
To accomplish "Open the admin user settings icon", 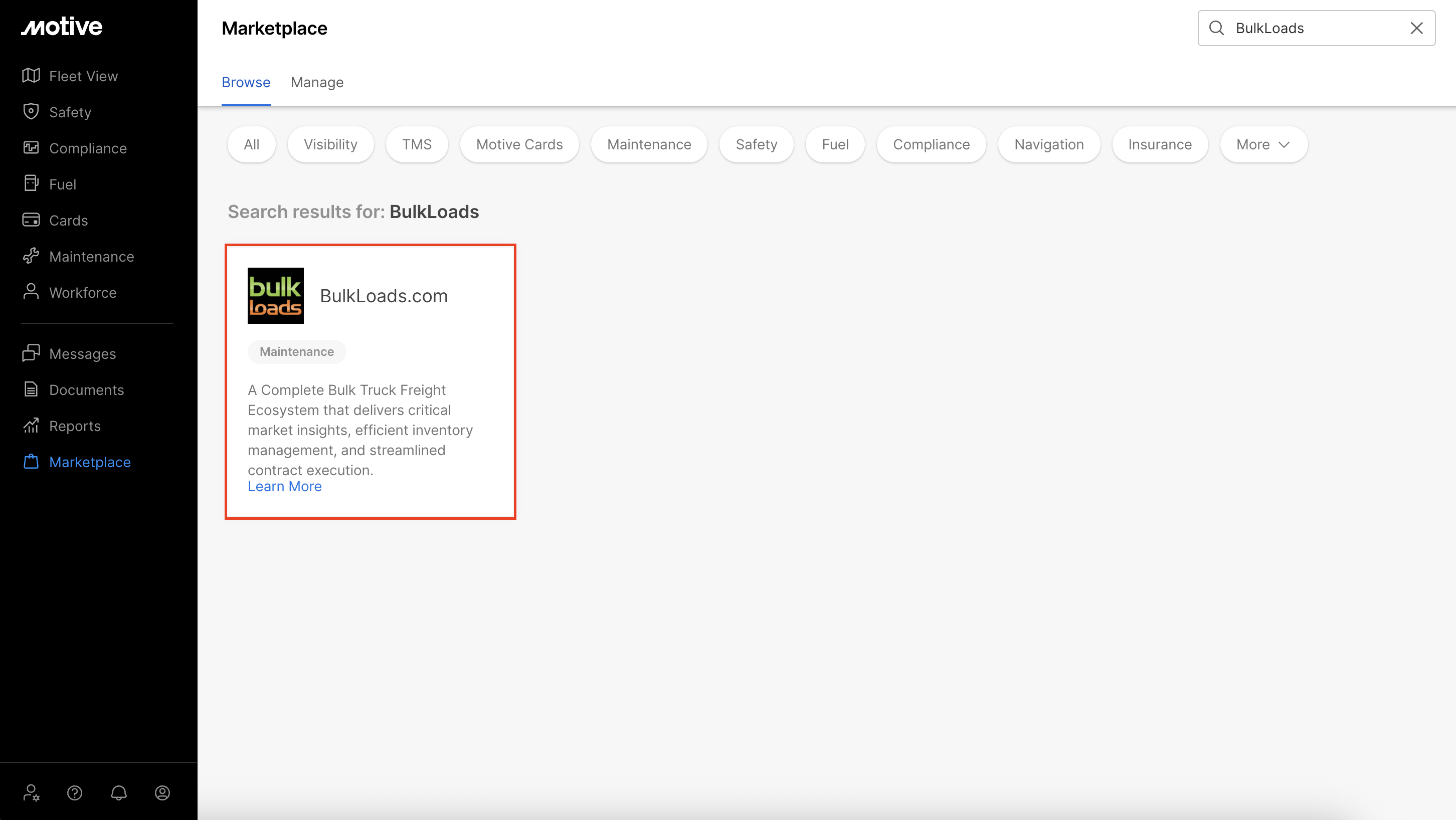I will coord(31,793).
